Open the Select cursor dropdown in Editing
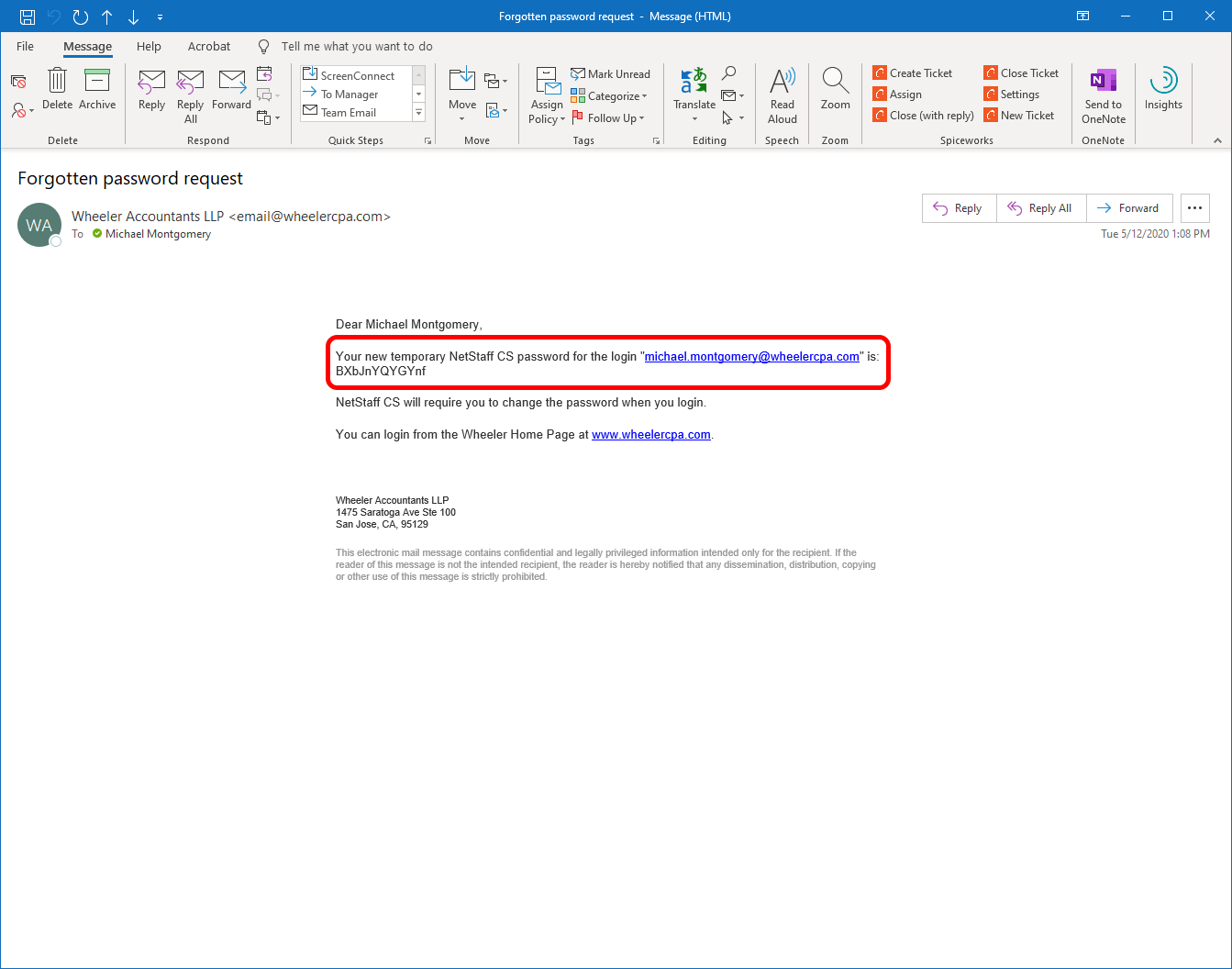1232x969 pixels. pyautogui.click(x=732, y=118)
